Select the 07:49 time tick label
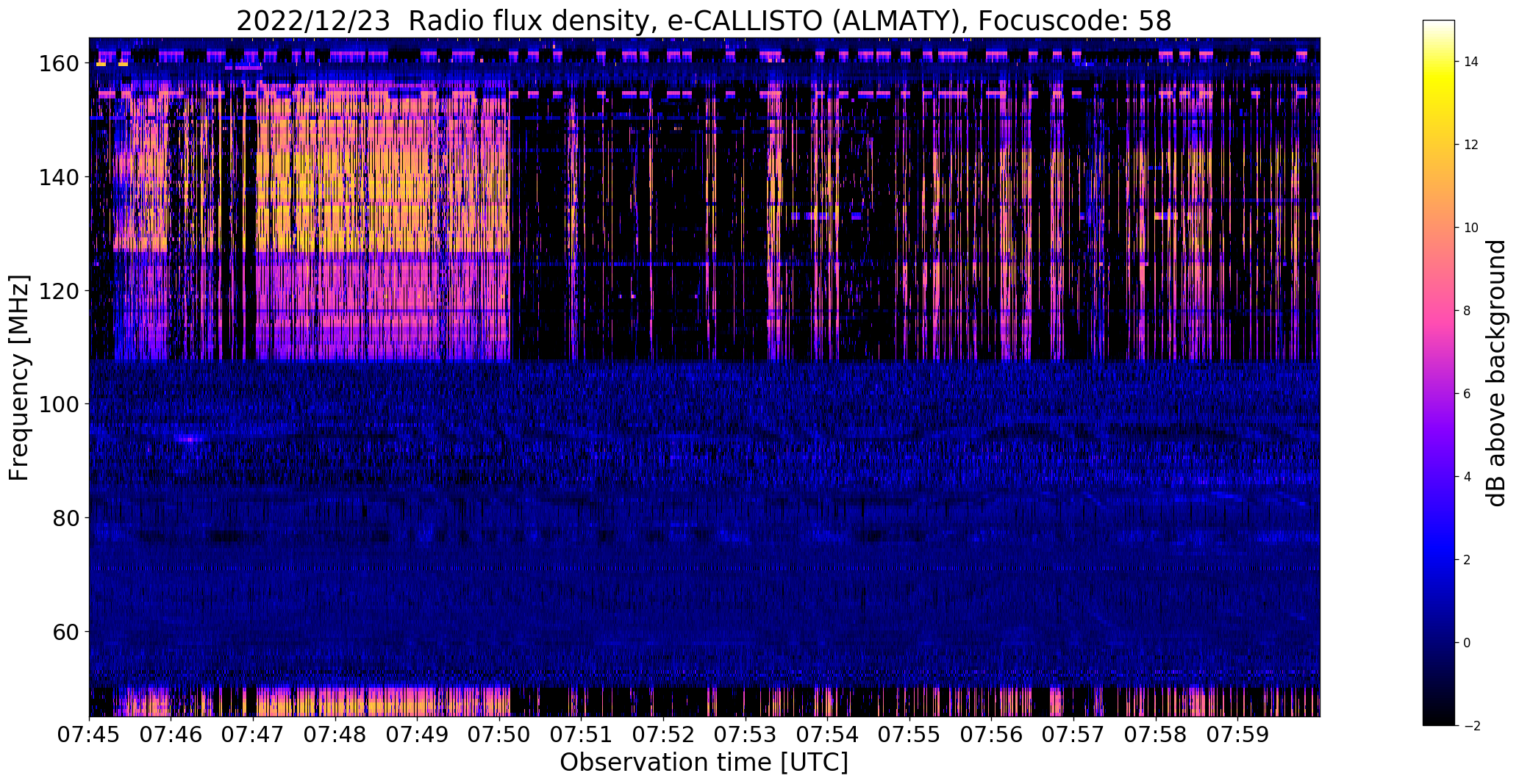 coord(418,734)
